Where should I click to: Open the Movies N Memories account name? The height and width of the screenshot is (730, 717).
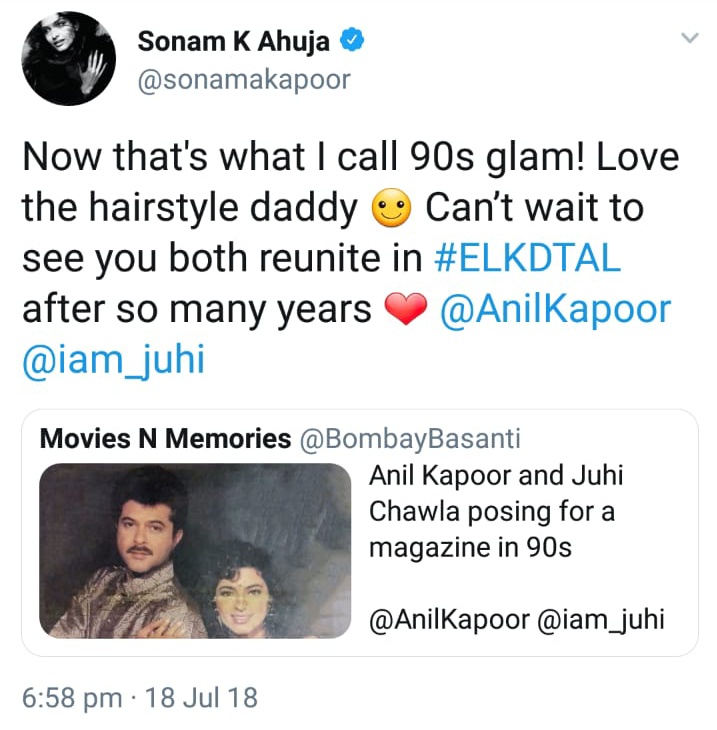point(165,439)
